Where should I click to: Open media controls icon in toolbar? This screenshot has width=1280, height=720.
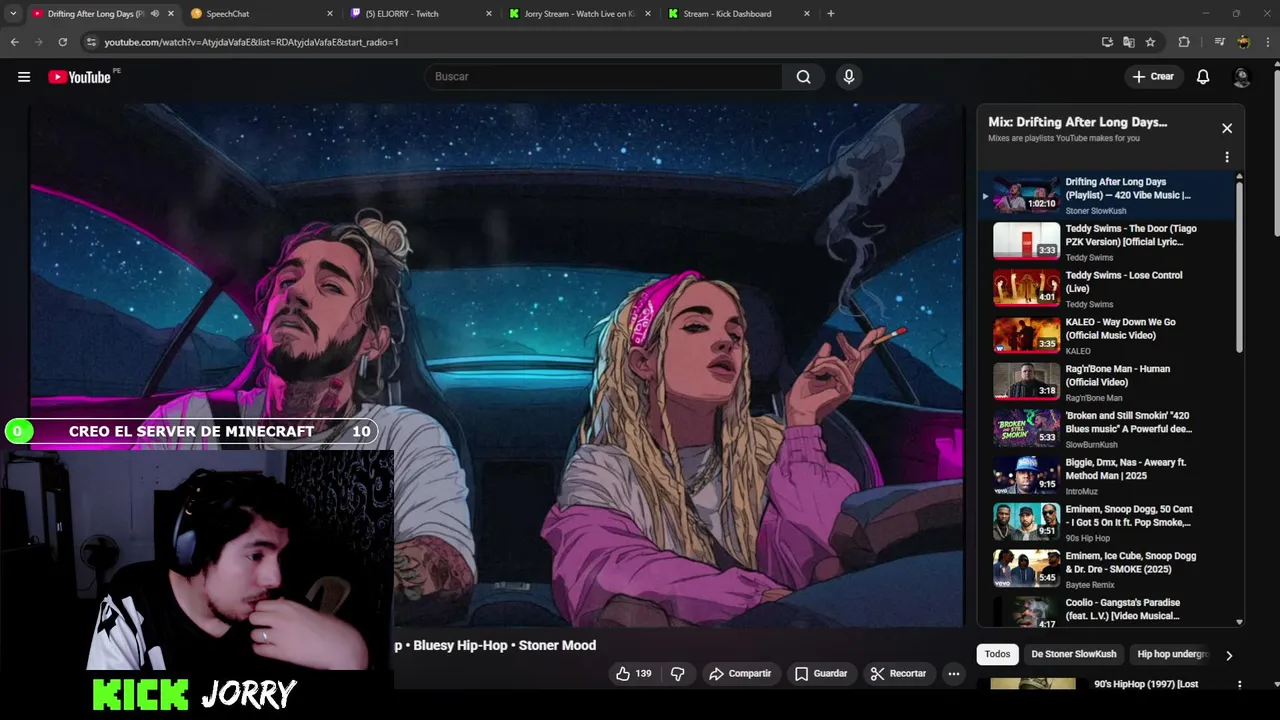point(1219,42)
